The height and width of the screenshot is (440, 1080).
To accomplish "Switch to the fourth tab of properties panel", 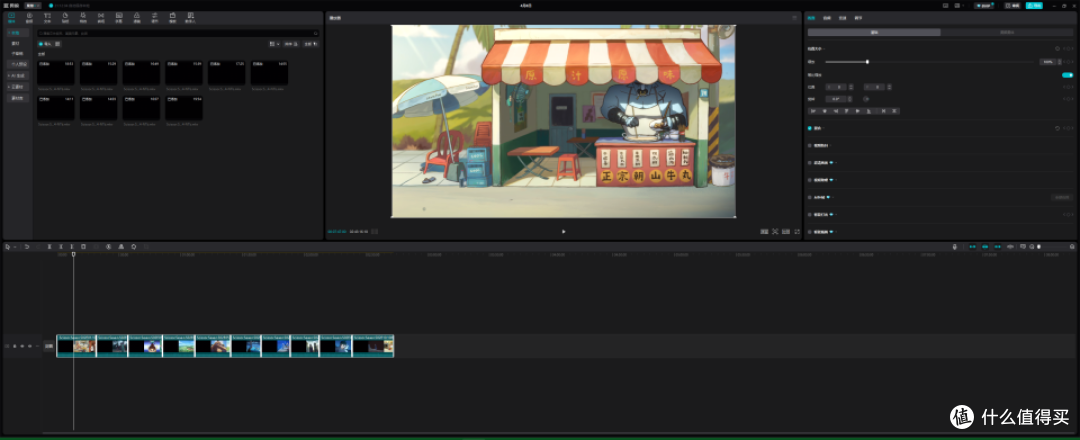I will 858,17.
